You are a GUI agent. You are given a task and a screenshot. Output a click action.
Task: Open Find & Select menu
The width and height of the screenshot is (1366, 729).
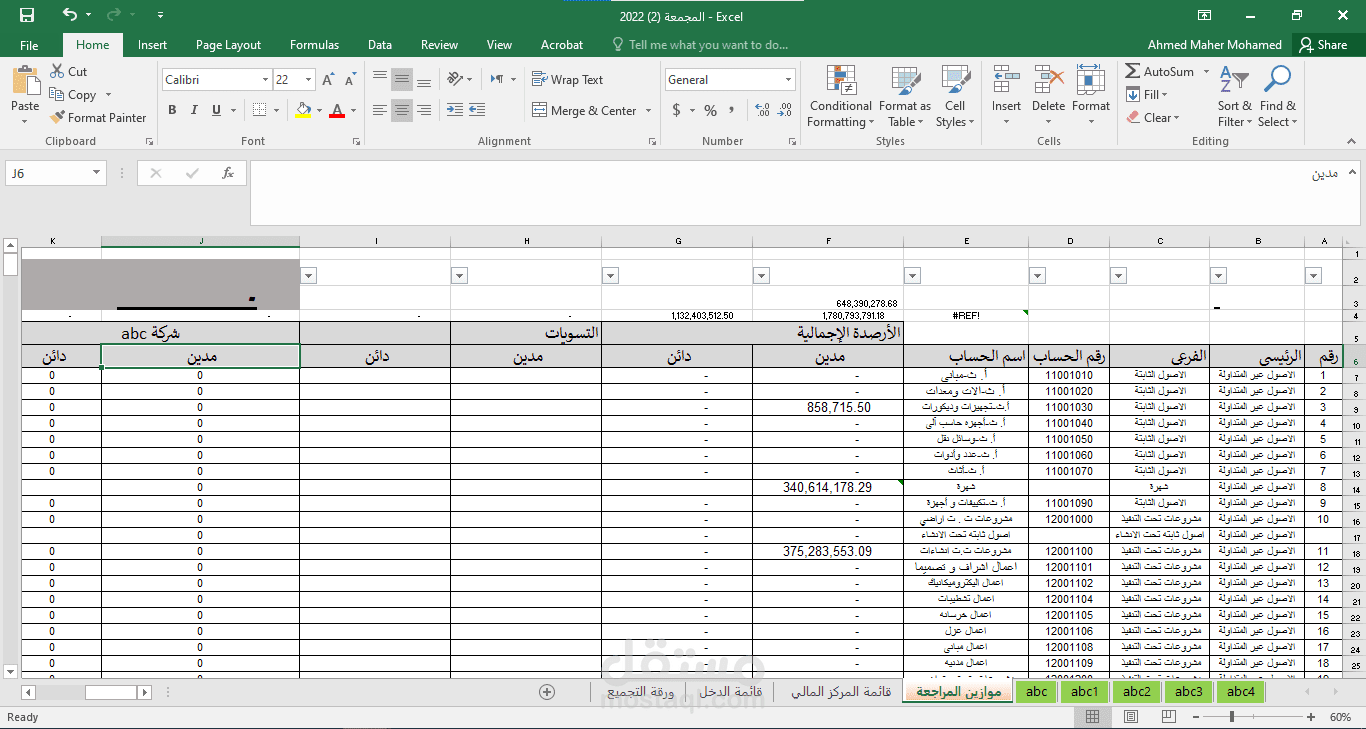(x=1278, y=97)
